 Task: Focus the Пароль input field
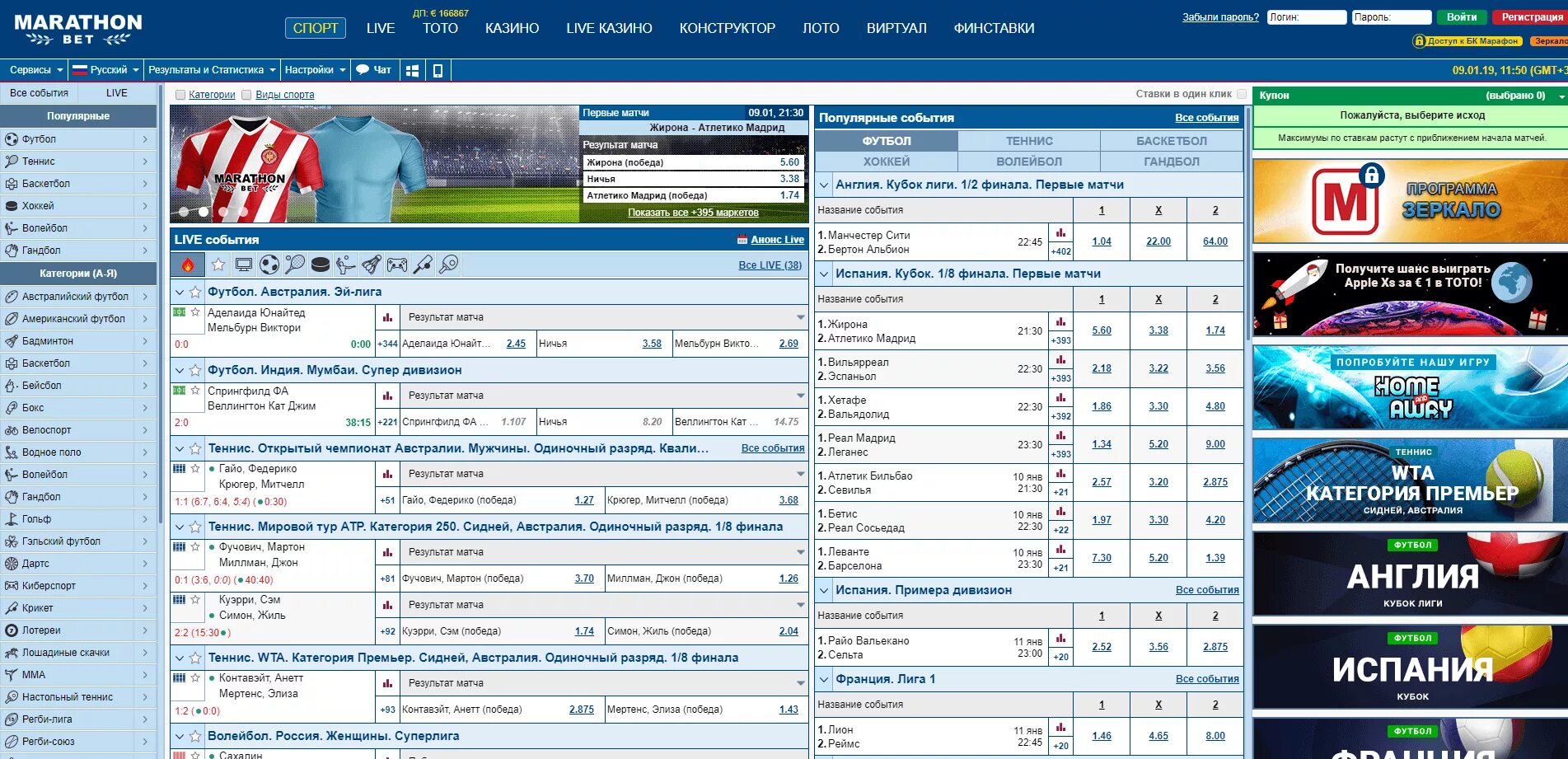coord(1392,17)
